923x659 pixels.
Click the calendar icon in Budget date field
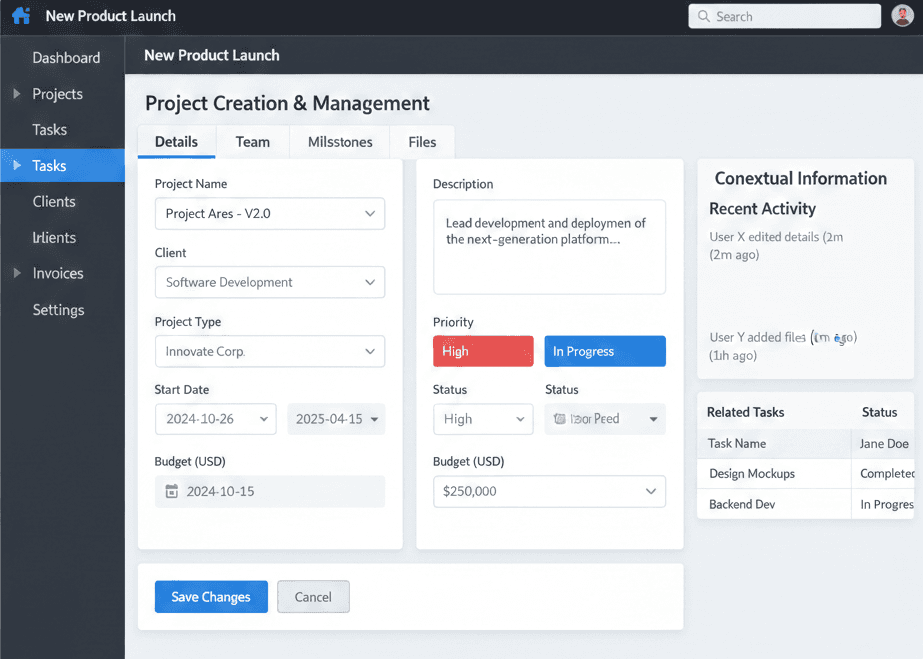click(171, 491)
